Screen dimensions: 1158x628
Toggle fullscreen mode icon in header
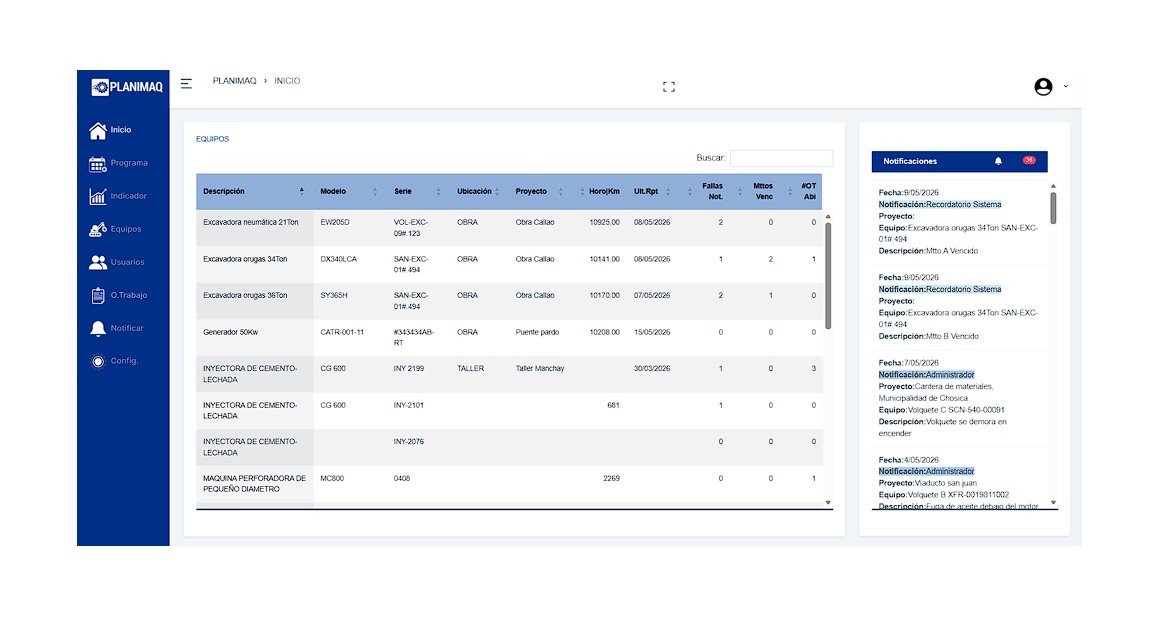click(x=668, y=87)
